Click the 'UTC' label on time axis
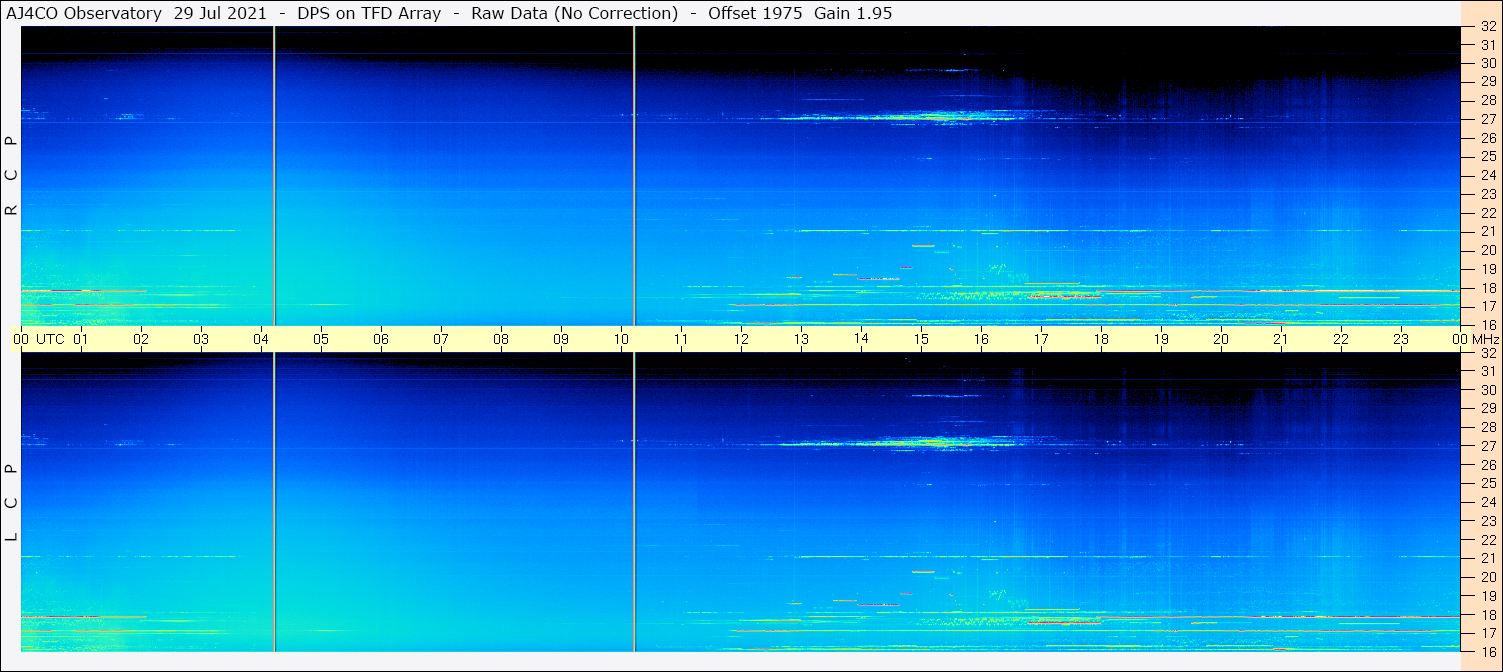1503x672 pixels. pos(50,339)
